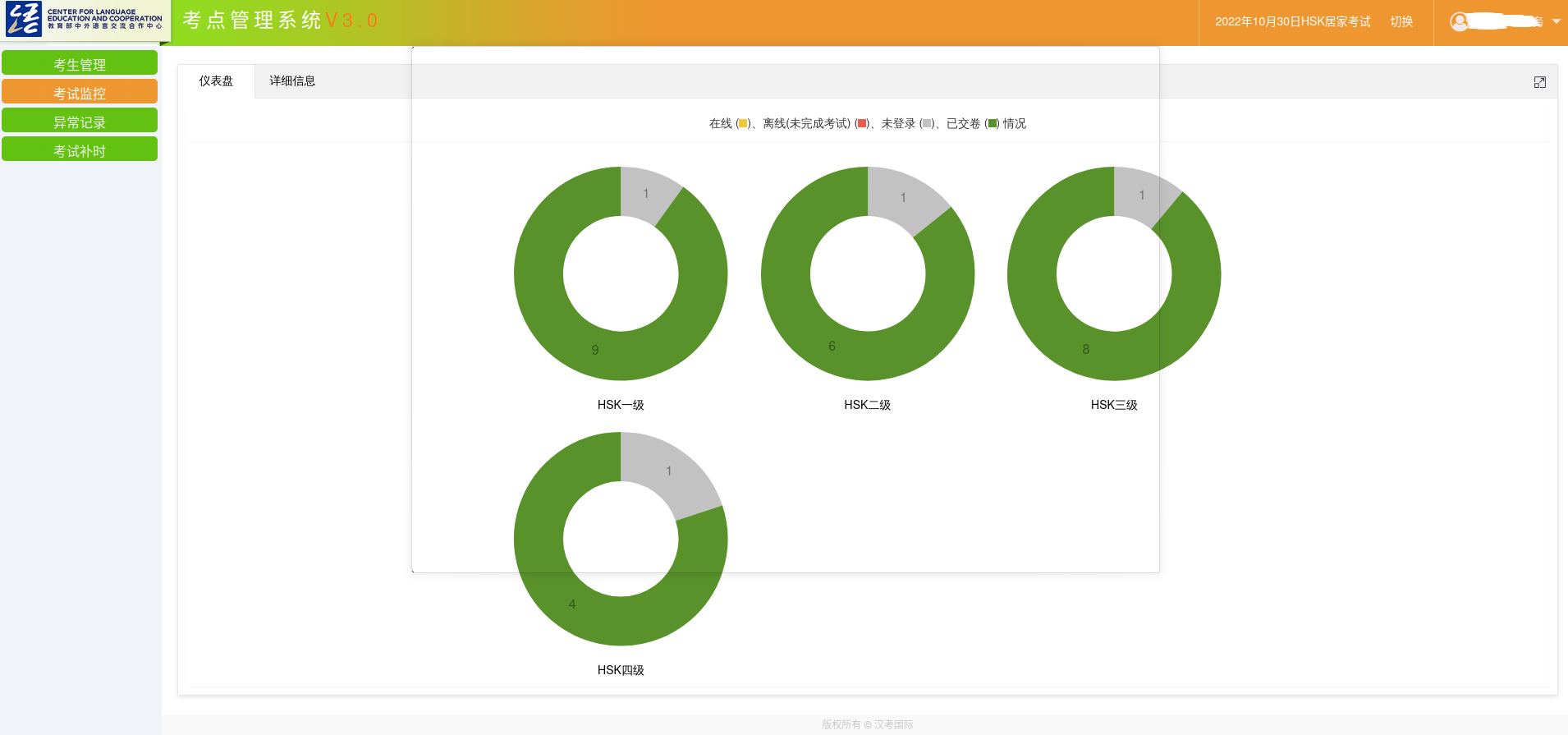Screen dimensions: 1568x735
Task: Click the red 离线 legend swatch
Action: (x=861, y=124)
